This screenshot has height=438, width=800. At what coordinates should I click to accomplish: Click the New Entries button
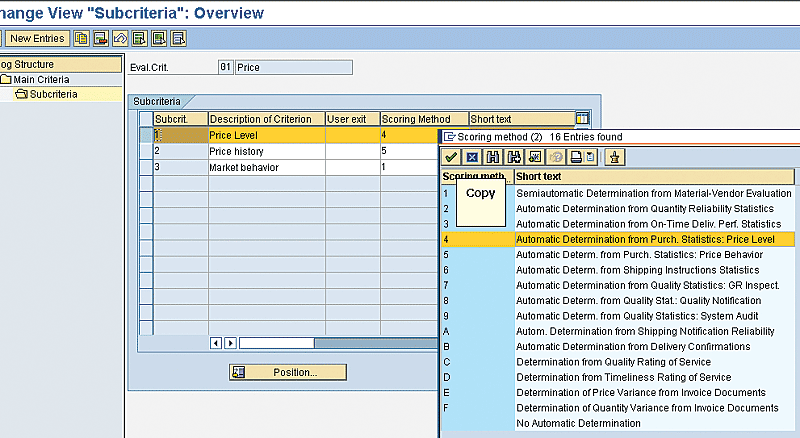tap(37, 39)
